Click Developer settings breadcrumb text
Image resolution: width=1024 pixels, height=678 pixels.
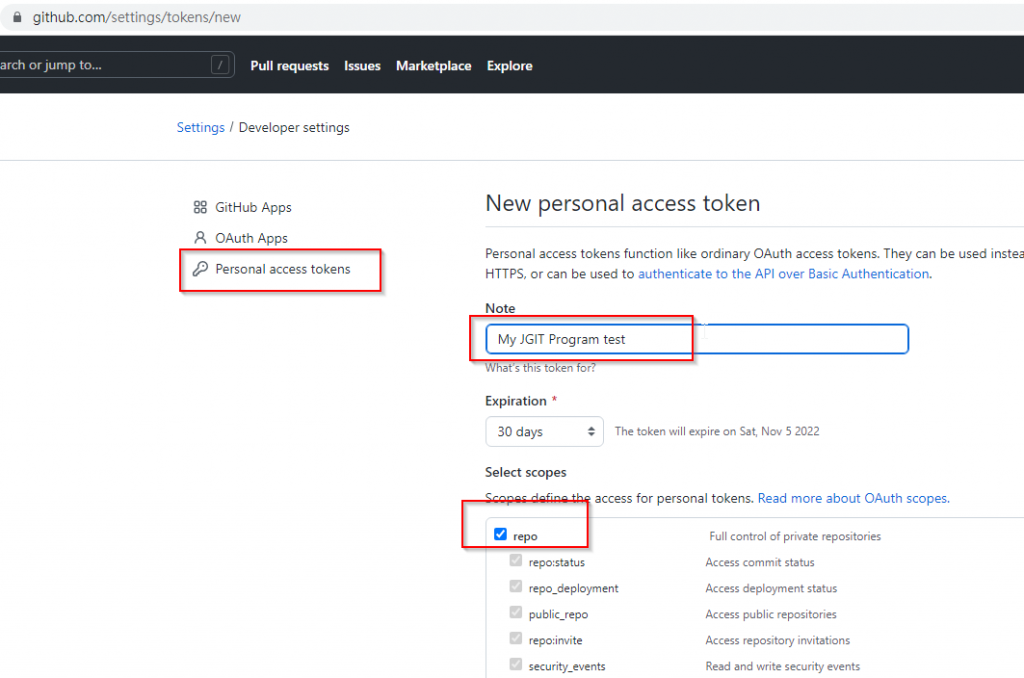point(294,127)
